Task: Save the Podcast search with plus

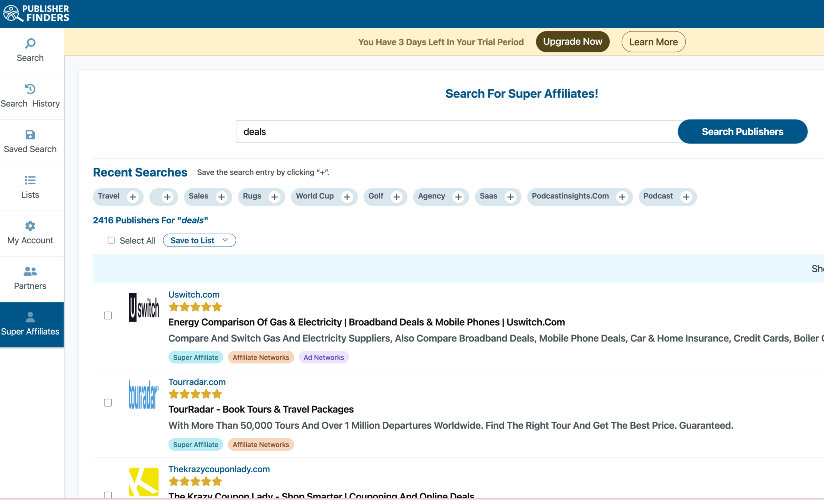Action: point(686,197)
